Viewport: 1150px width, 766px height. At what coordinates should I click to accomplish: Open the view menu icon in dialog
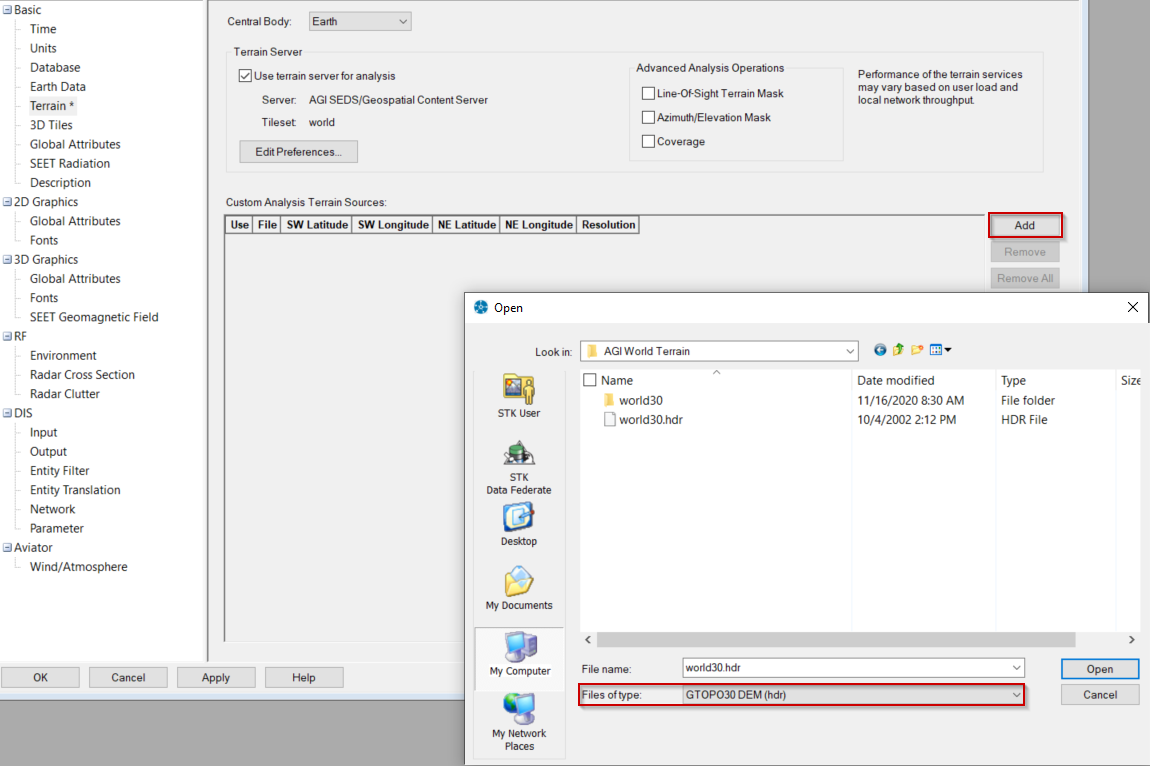click(940, 350)
